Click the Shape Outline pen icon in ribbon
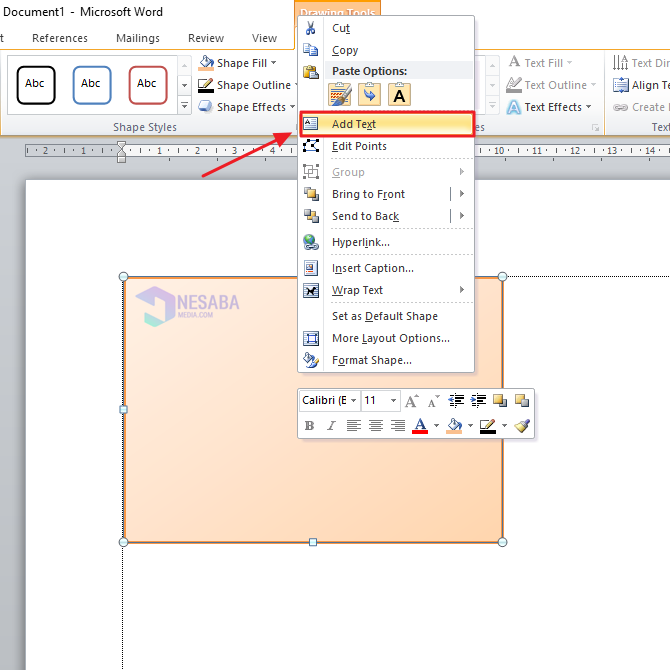The image size is (670, 670). pos(206,85)
